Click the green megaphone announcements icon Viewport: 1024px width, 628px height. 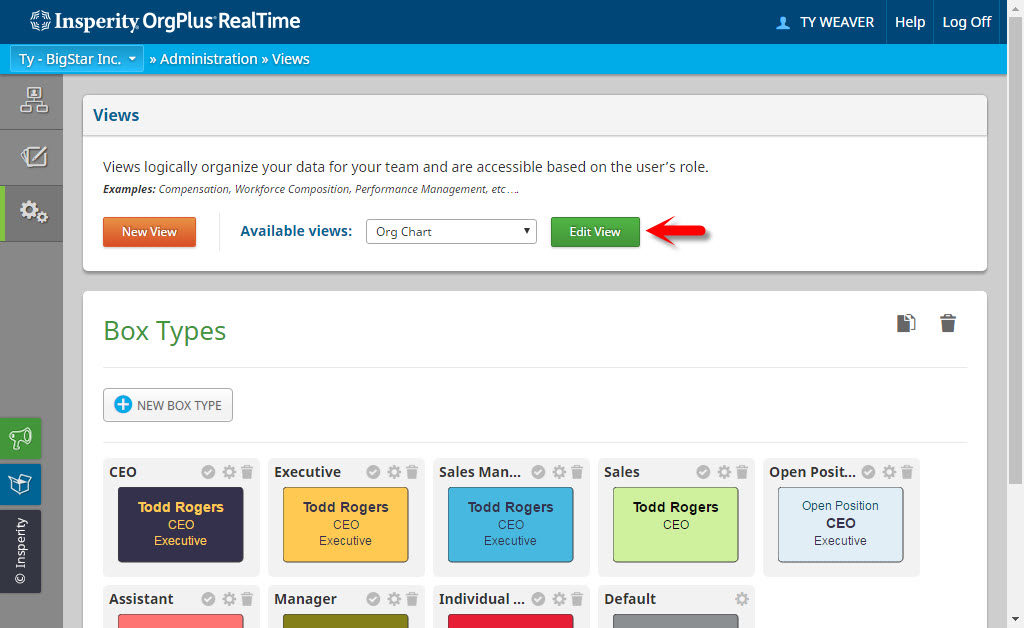tap(20, 438)
